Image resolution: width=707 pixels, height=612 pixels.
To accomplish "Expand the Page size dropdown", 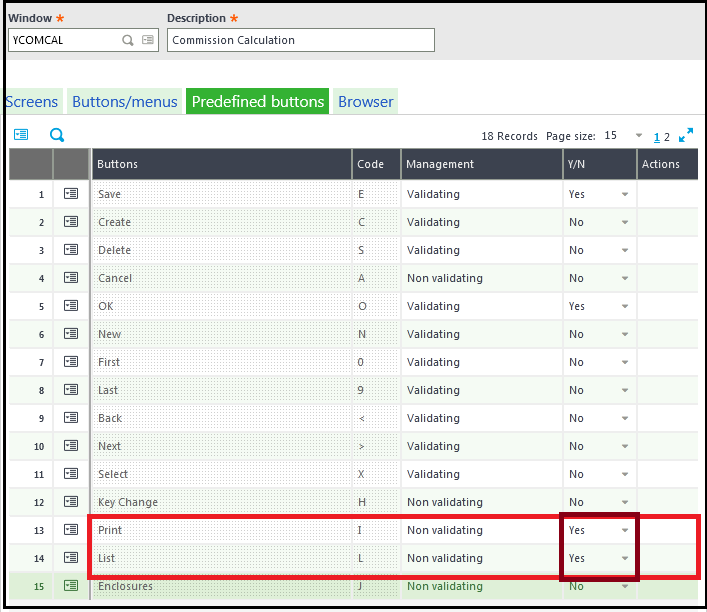I will point(638,135).
